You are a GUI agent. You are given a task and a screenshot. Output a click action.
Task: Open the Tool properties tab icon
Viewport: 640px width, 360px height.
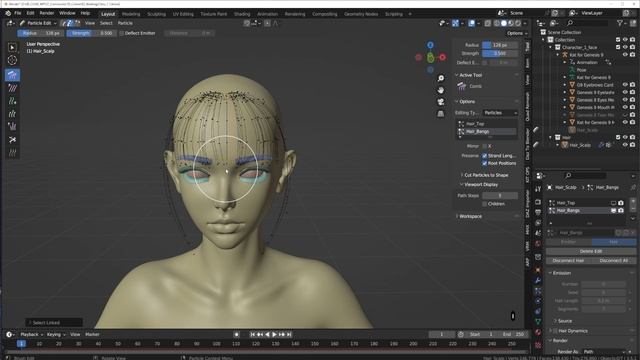click(538, 189)
